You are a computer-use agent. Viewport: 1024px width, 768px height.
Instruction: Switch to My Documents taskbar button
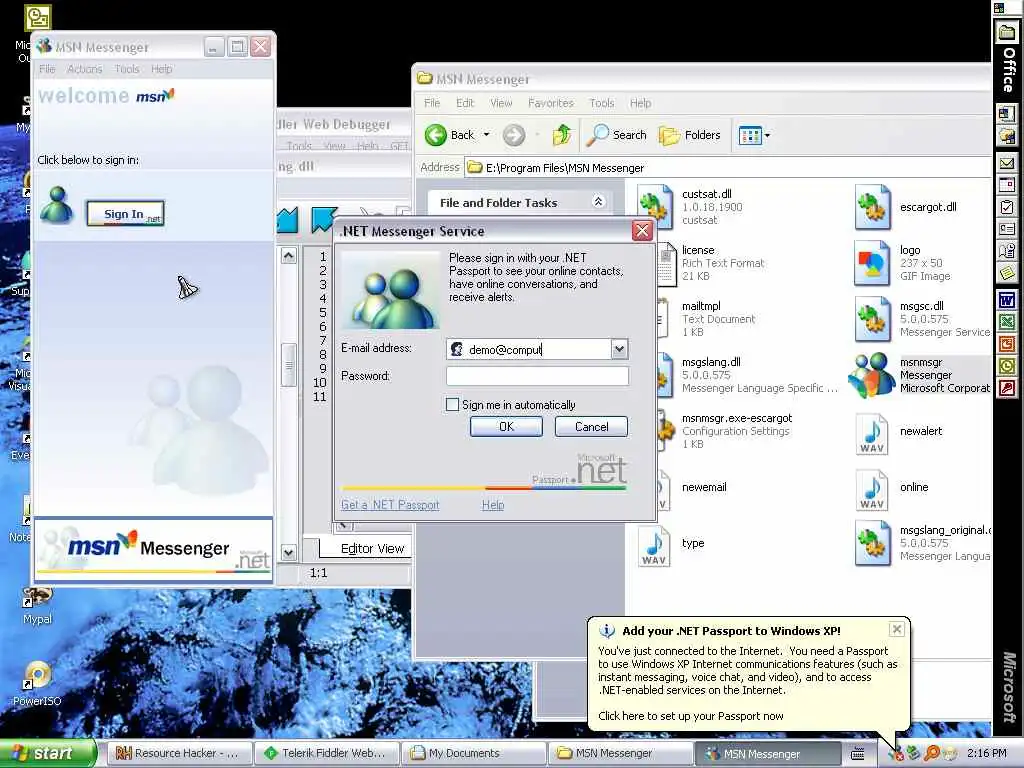click(x=472, y=753)
